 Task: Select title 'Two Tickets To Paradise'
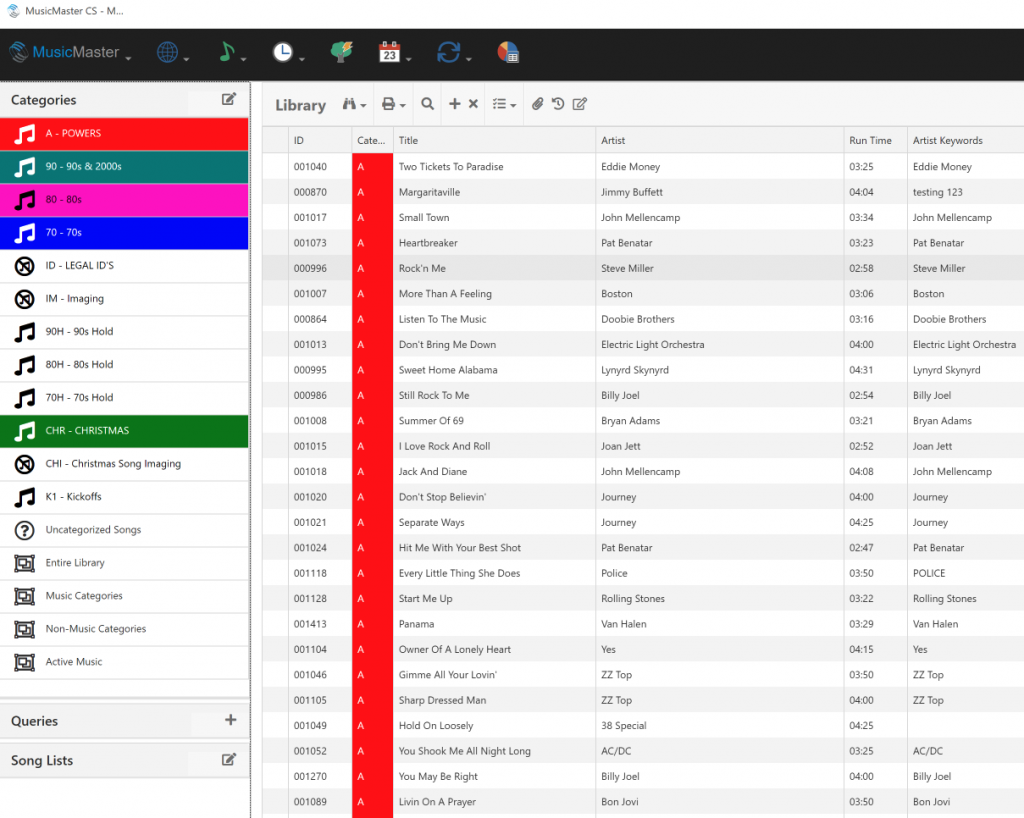(x=451, y=166)
